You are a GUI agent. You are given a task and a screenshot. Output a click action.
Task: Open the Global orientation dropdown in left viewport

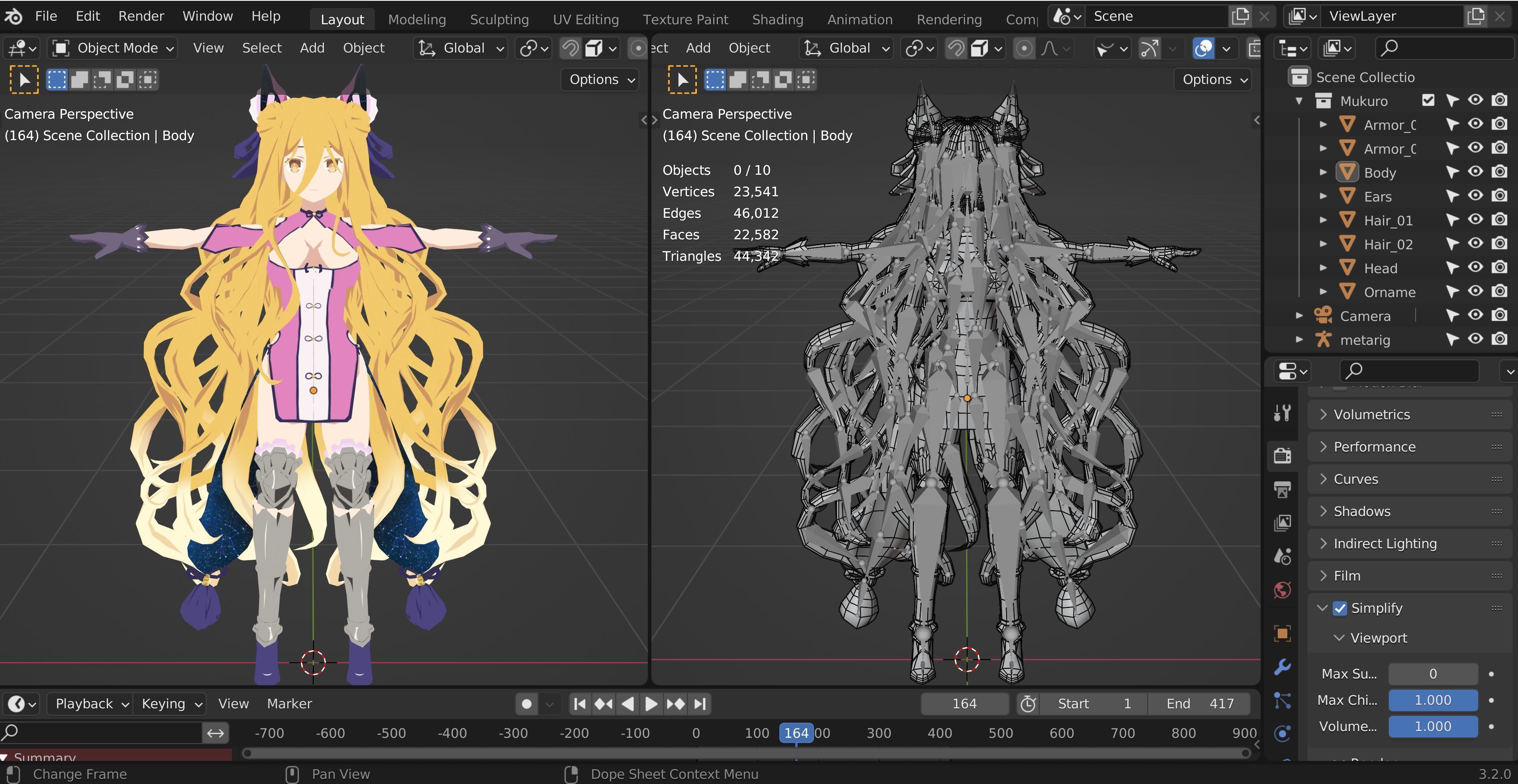coord(461,48)
